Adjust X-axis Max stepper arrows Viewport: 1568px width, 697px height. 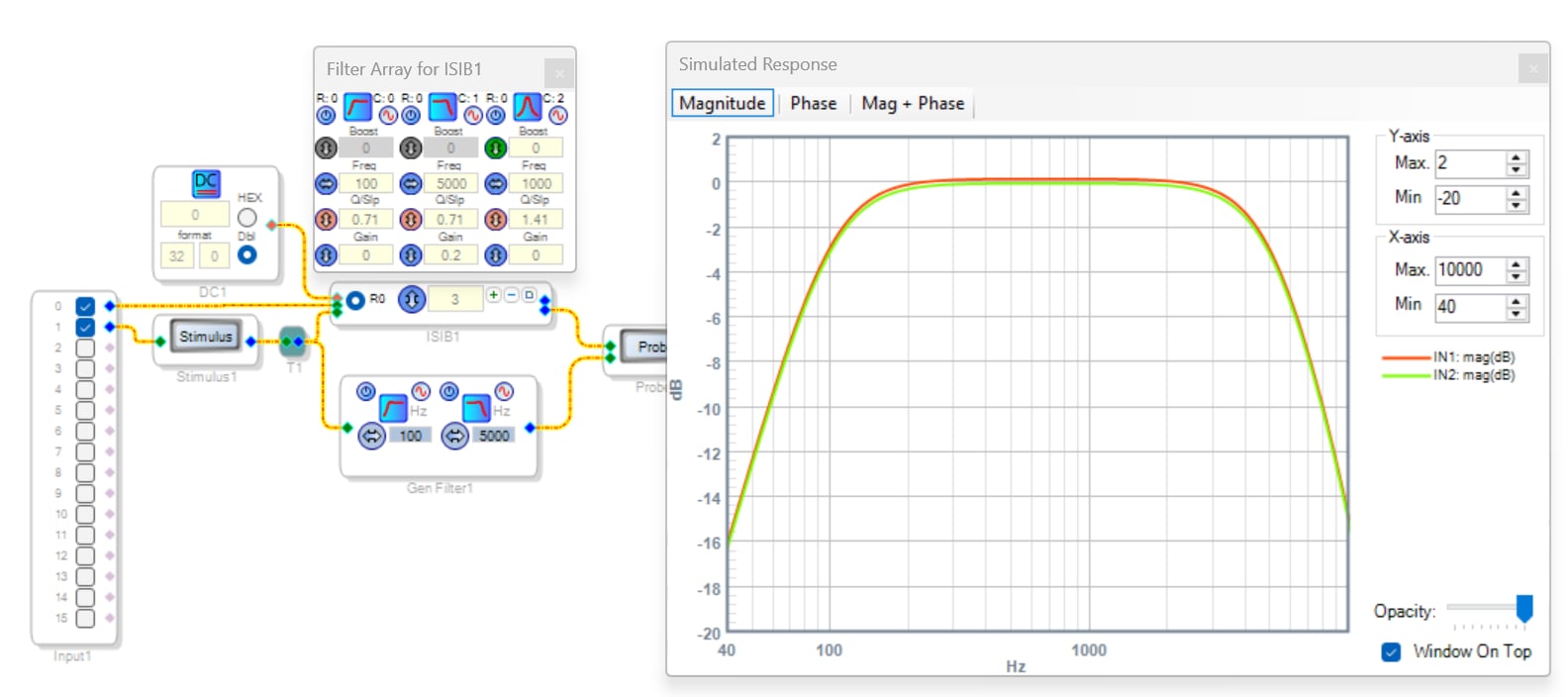click(x=1517, y=270)
